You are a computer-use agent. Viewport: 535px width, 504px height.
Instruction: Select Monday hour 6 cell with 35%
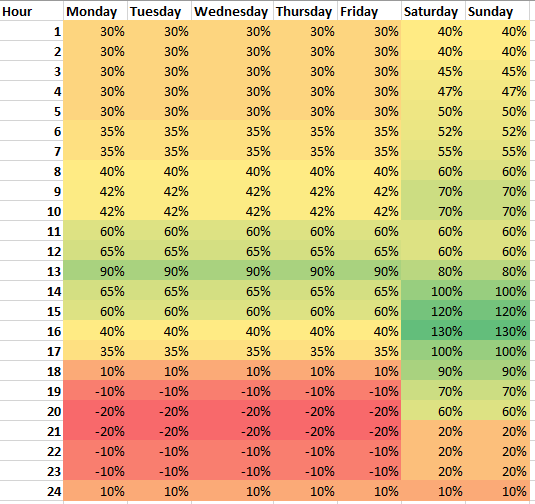coord(95,131)
